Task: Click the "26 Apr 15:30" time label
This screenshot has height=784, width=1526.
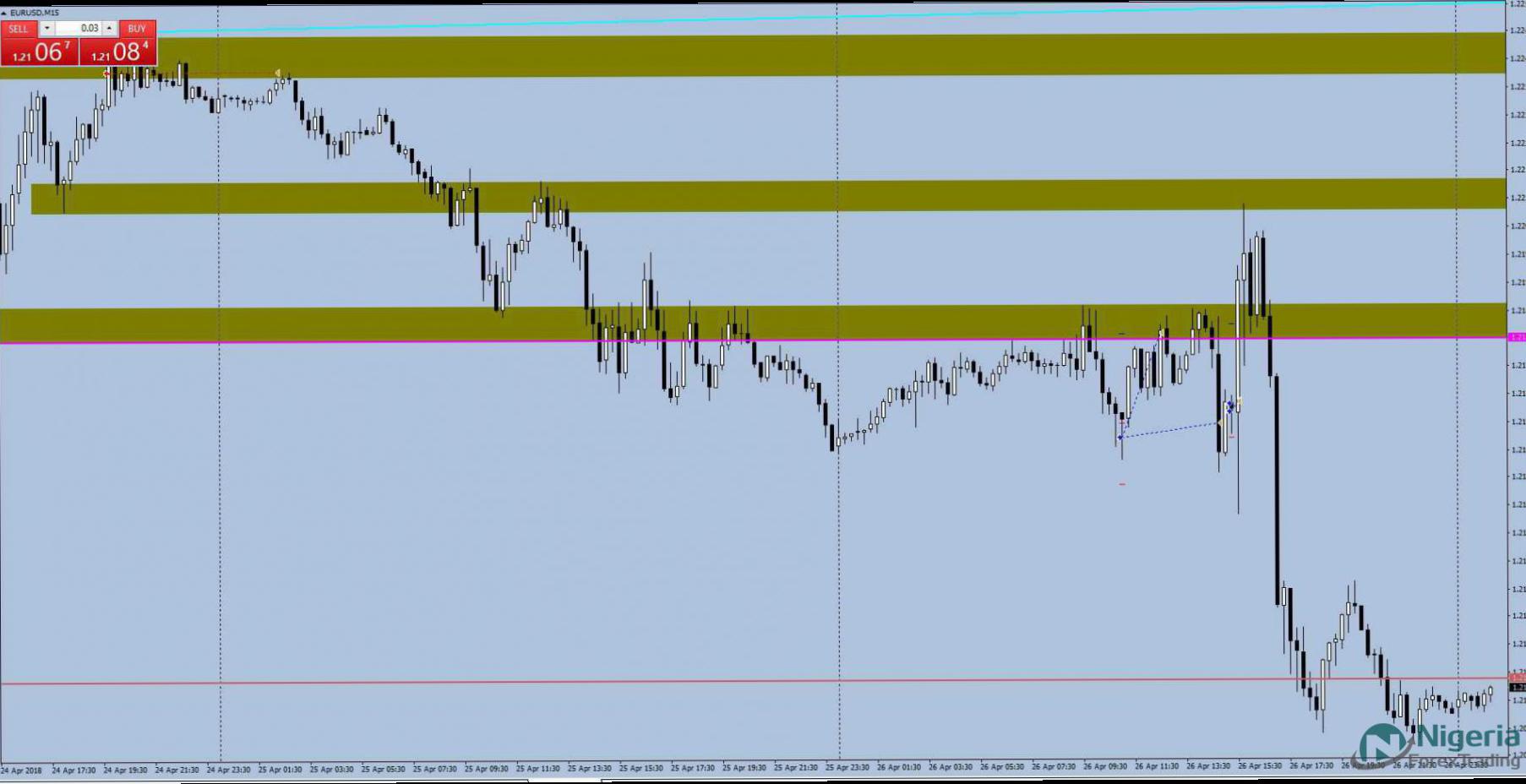Action: point(1260,767)
